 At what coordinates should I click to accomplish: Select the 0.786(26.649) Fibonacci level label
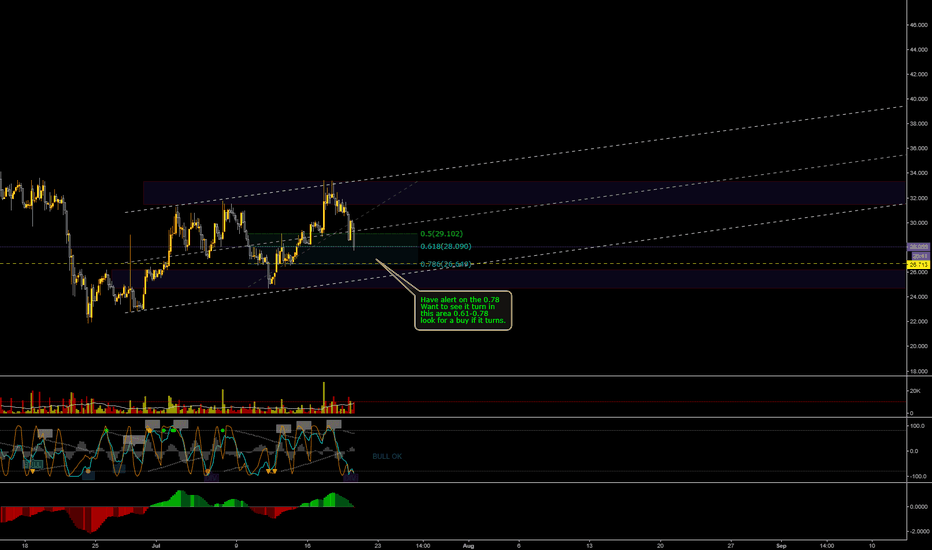click(446, 264)
